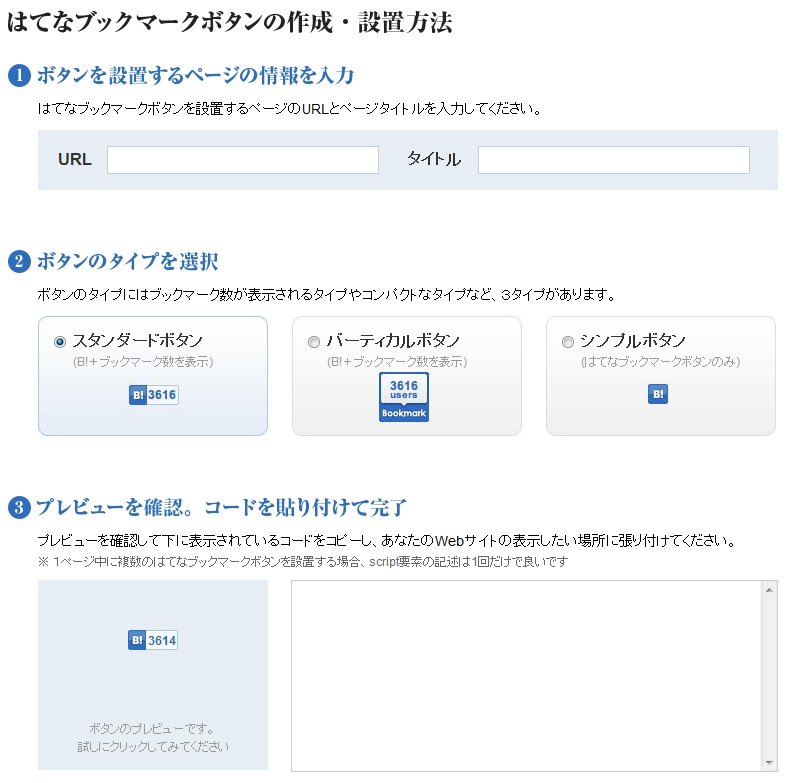The image size is (792, 783).
Task: Select the バーティカルボタン radio button
Action: (314, 342)
